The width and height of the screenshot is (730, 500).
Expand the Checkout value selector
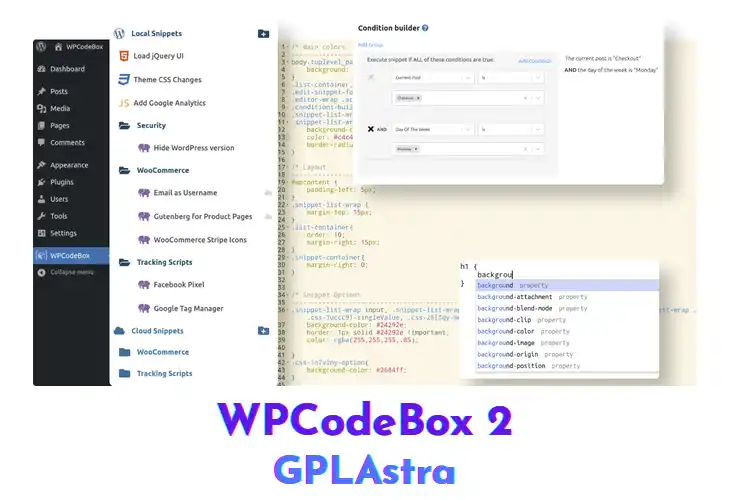[538, 98]
